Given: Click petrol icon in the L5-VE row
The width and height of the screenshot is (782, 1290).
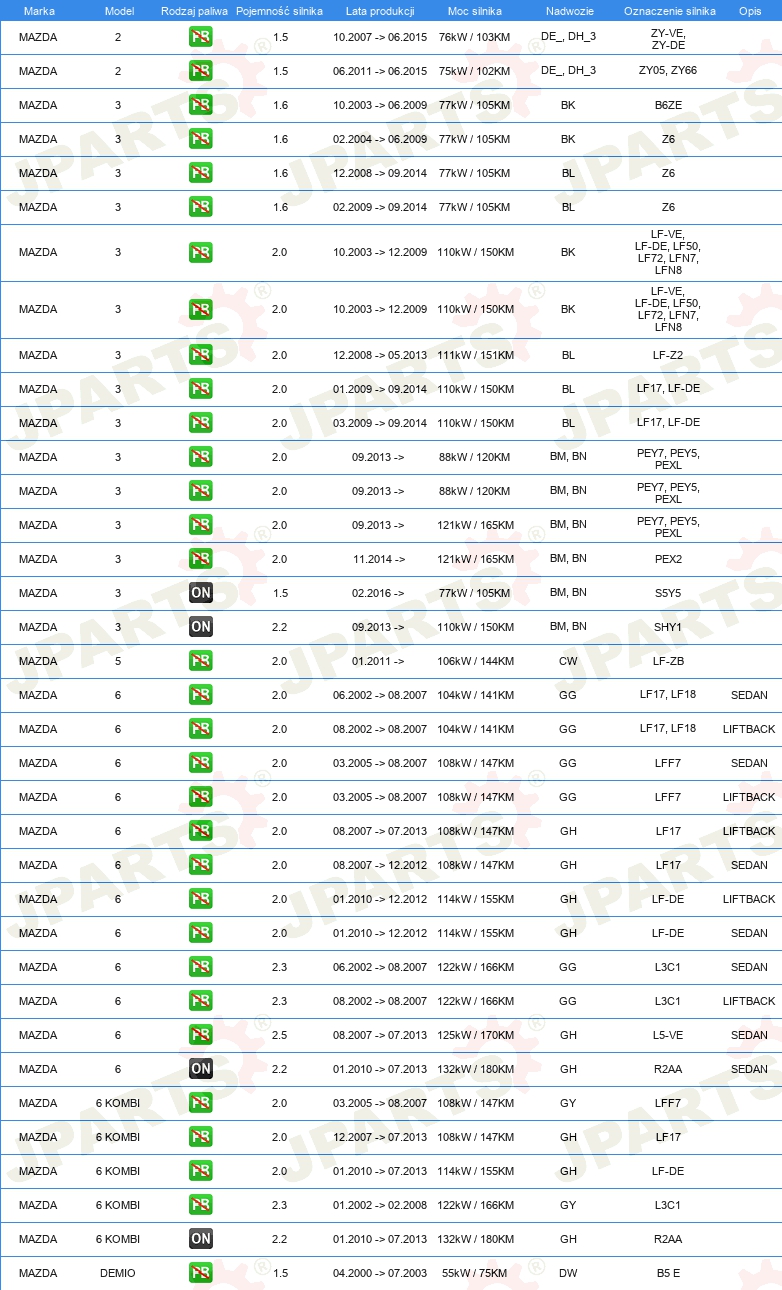Looking at the screenshot, I should tap(201, 1035).
